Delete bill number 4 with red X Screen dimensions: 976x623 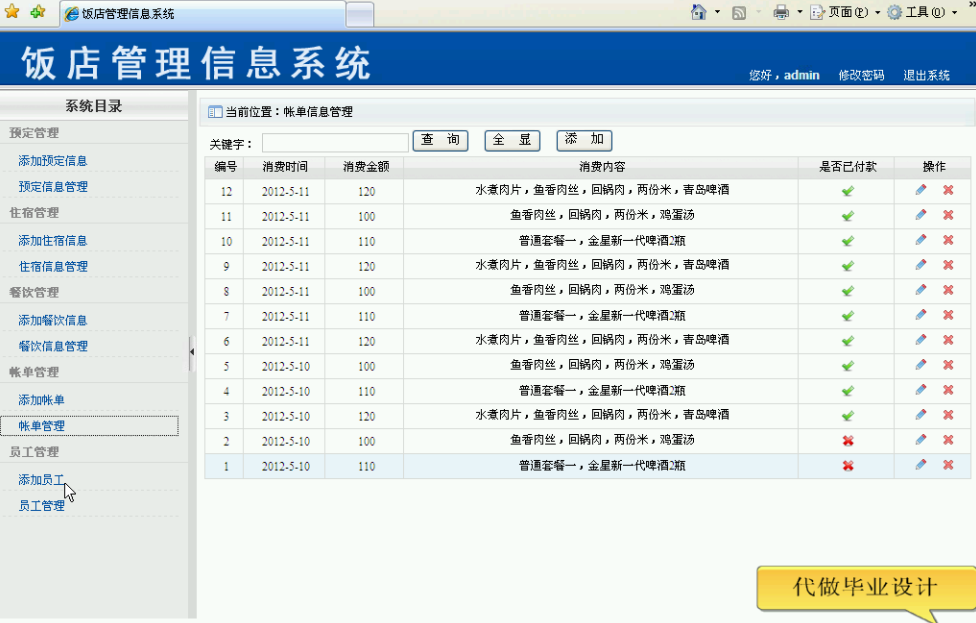(948, 390)
